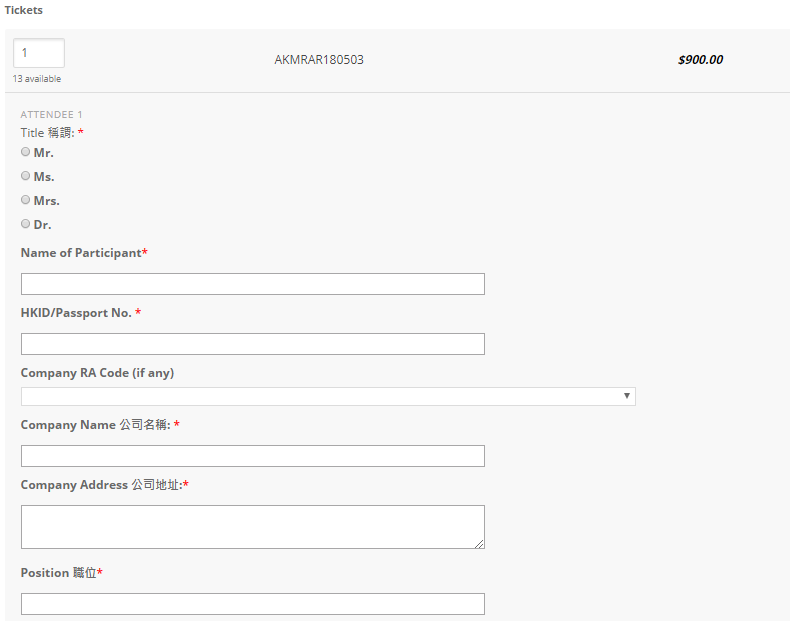The width and height of the screenshot is (790, 621).
Task: Focus the Name of Participant text field
Action: click(x=252, y=284)
